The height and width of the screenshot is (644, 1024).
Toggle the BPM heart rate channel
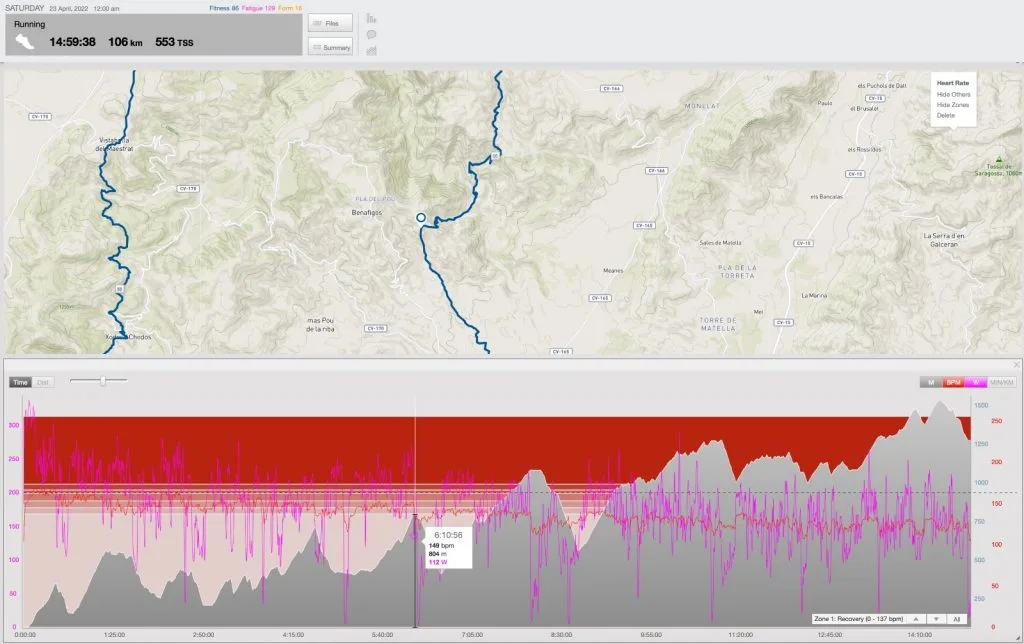953,382
